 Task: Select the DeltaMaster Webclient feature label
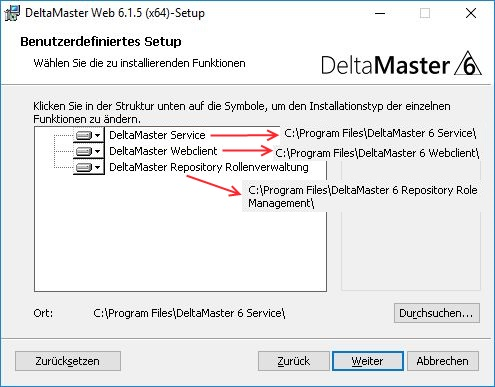[163, 151]
